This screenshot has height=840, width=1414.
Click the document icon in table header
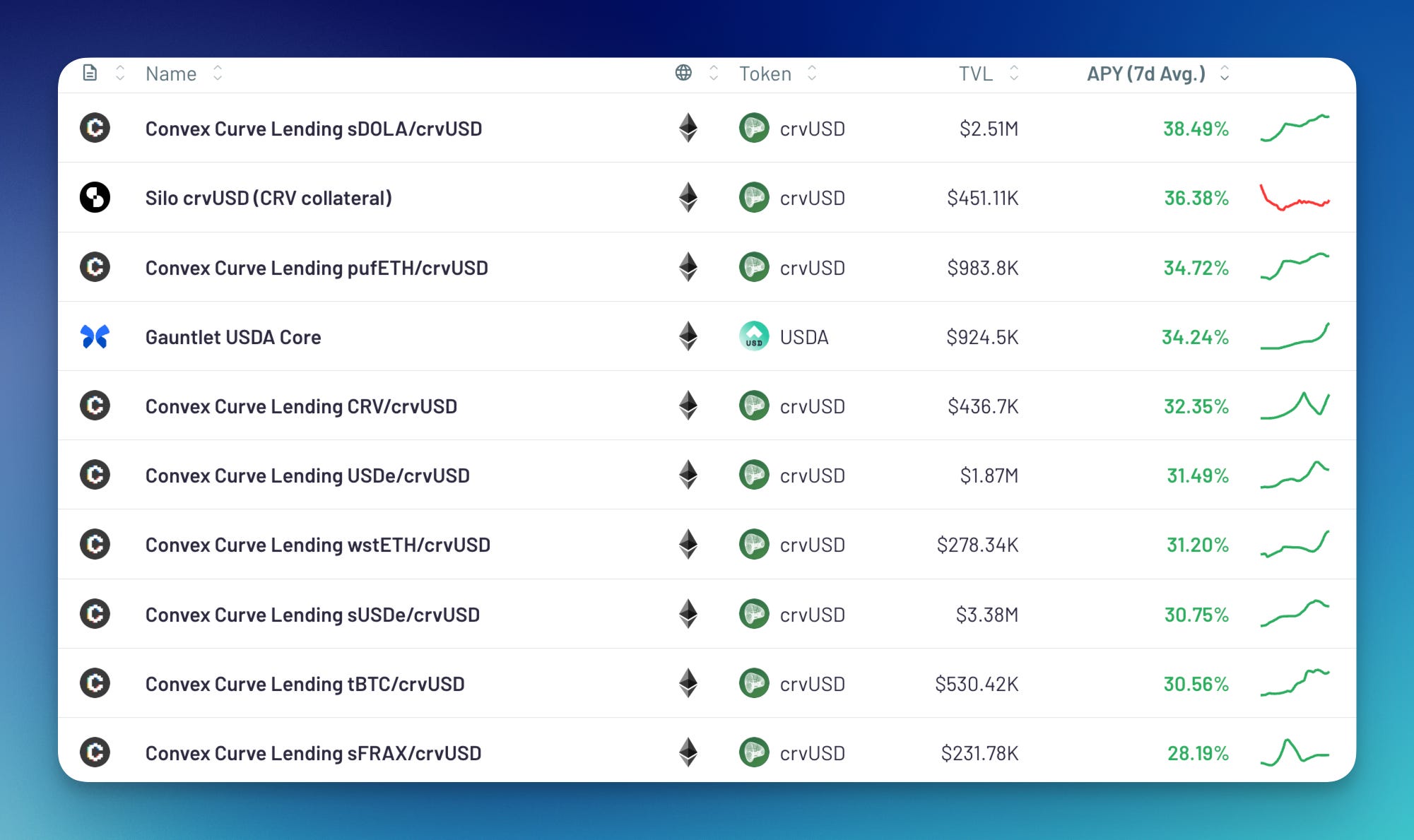[90, 73]
